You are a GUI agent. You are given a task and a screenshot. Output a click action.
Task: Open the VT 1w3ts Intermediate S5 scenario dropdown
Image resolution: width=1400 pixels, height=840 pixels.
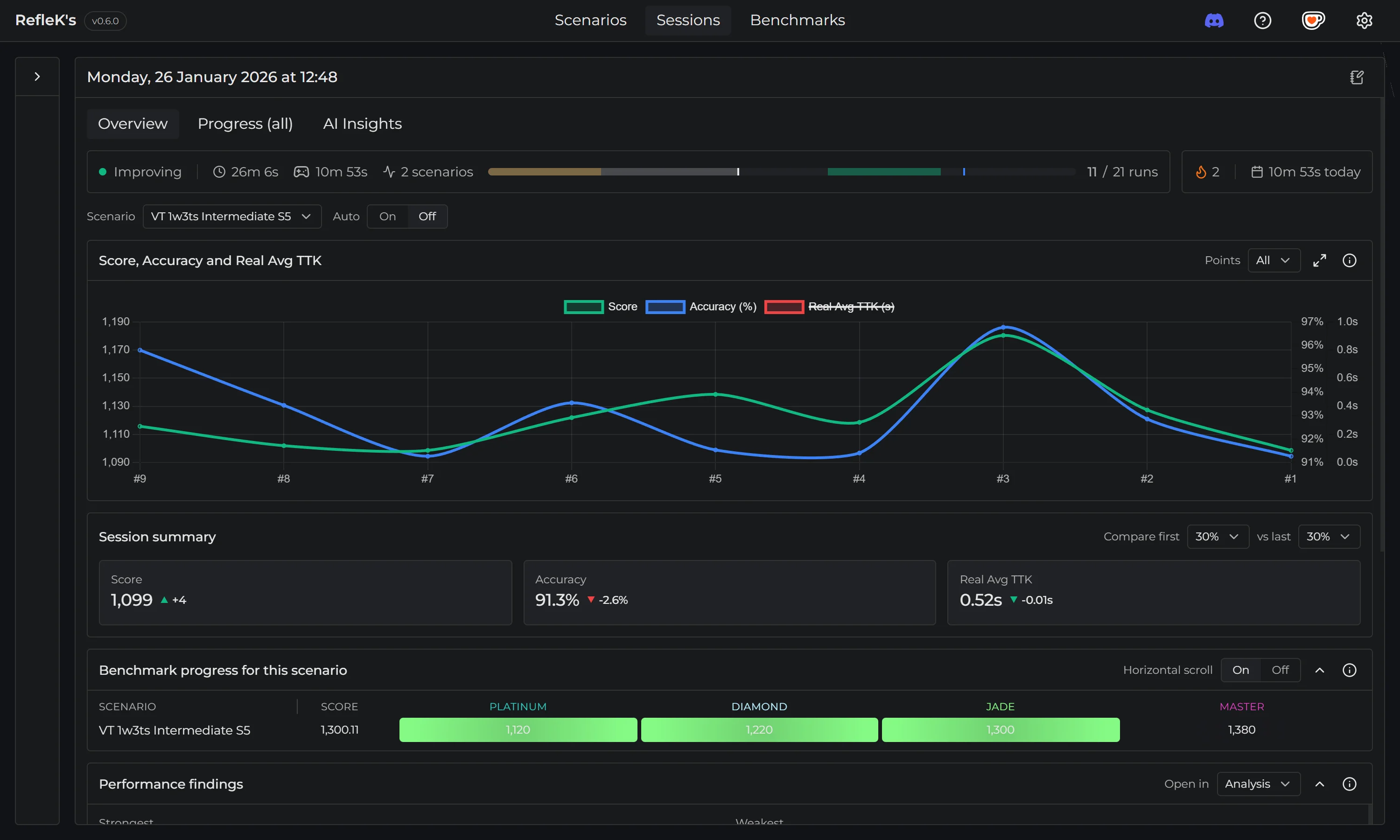231,216
